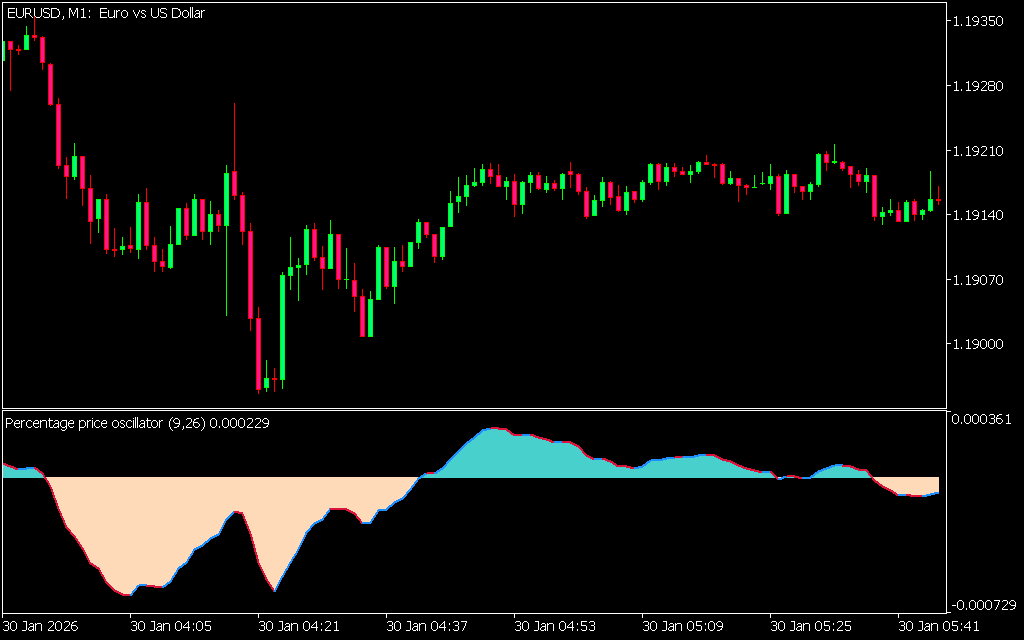The width and height of the screenshot is (1024, 640).
Task: Click the 30 Jan 05:09 time marker
Action: pos(682,626)
